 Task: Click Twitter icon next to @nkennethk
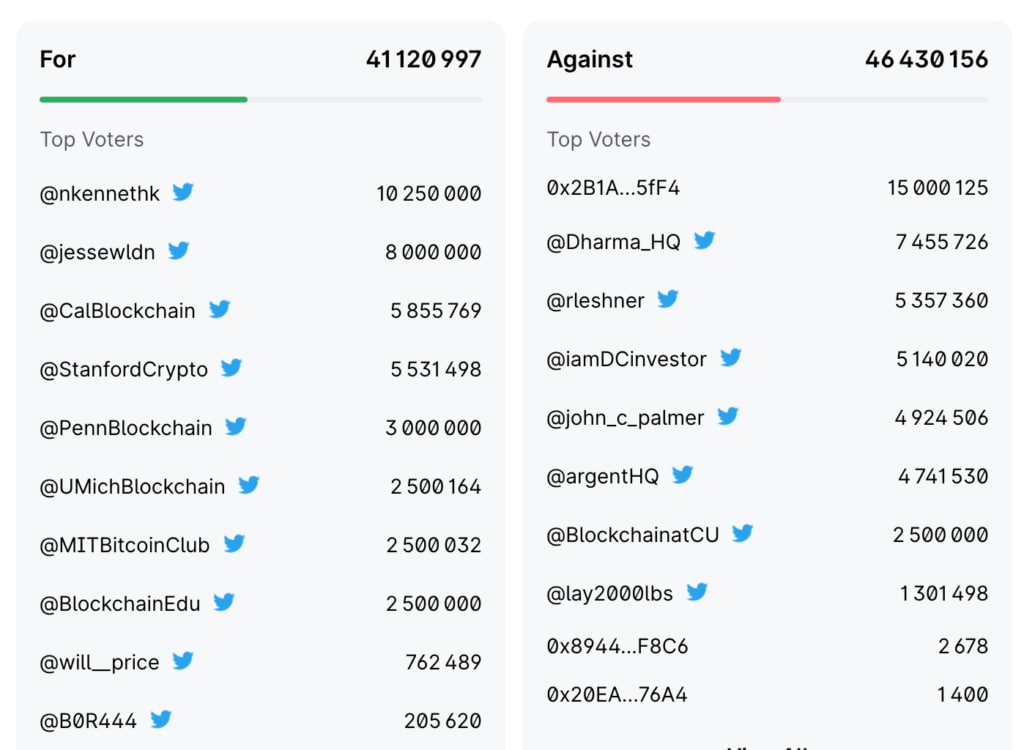point(183,192)
